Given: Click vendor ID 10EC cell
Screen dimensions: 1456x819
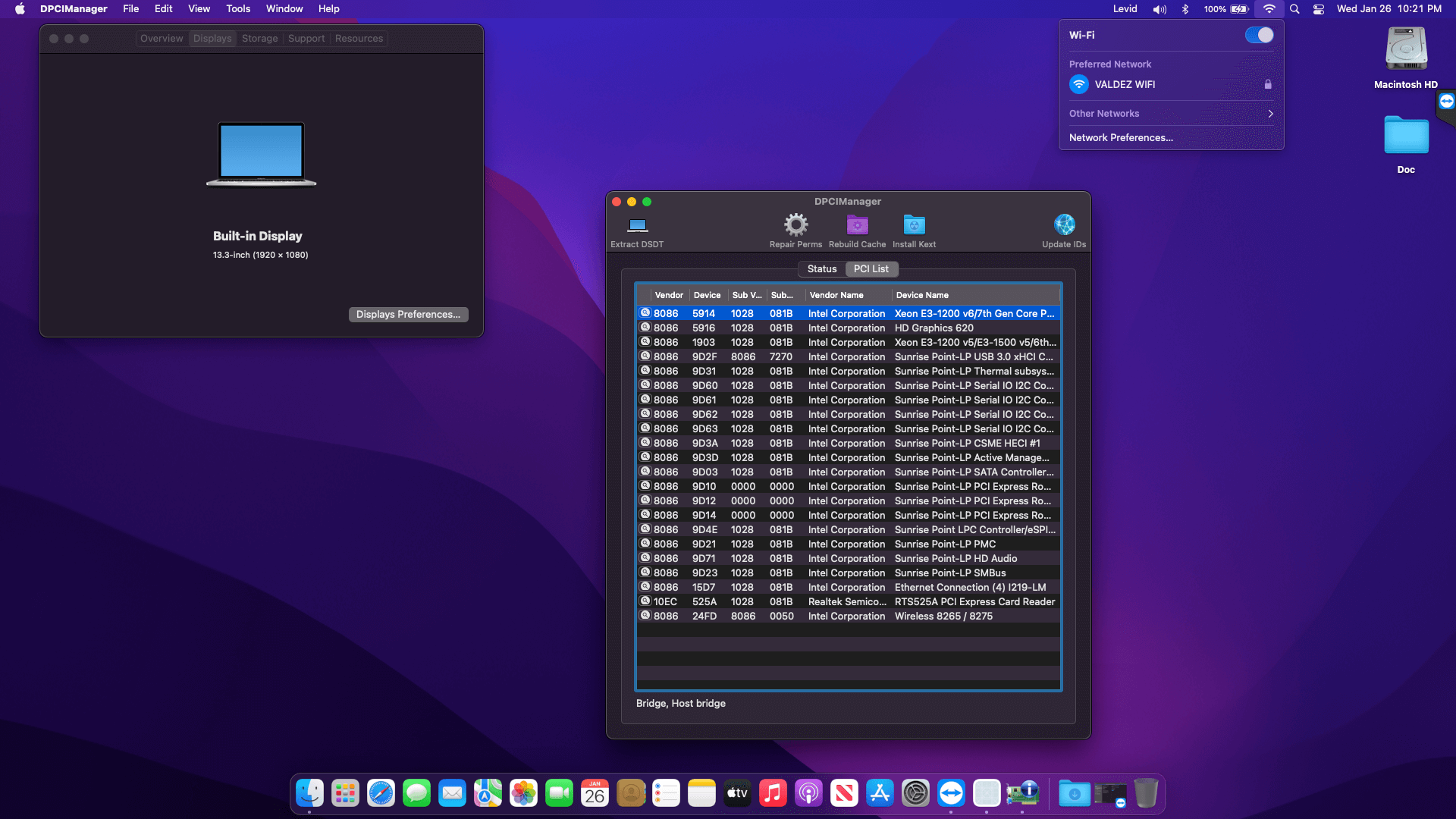Looking at the screenshot, I should click(x=665, y=602).
